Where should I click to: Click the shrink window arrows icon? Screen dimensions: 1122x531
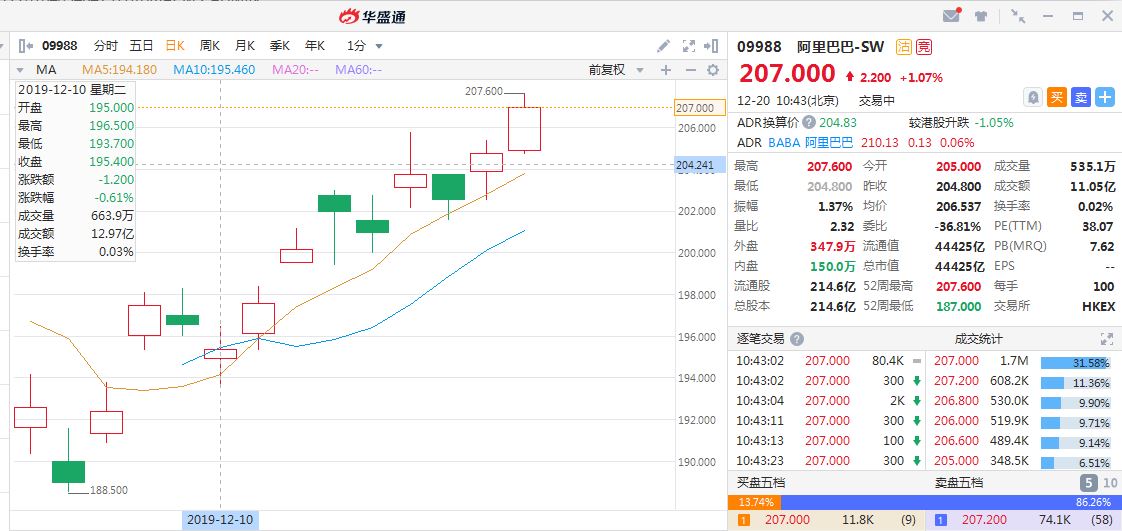[x=1018, y=16]
